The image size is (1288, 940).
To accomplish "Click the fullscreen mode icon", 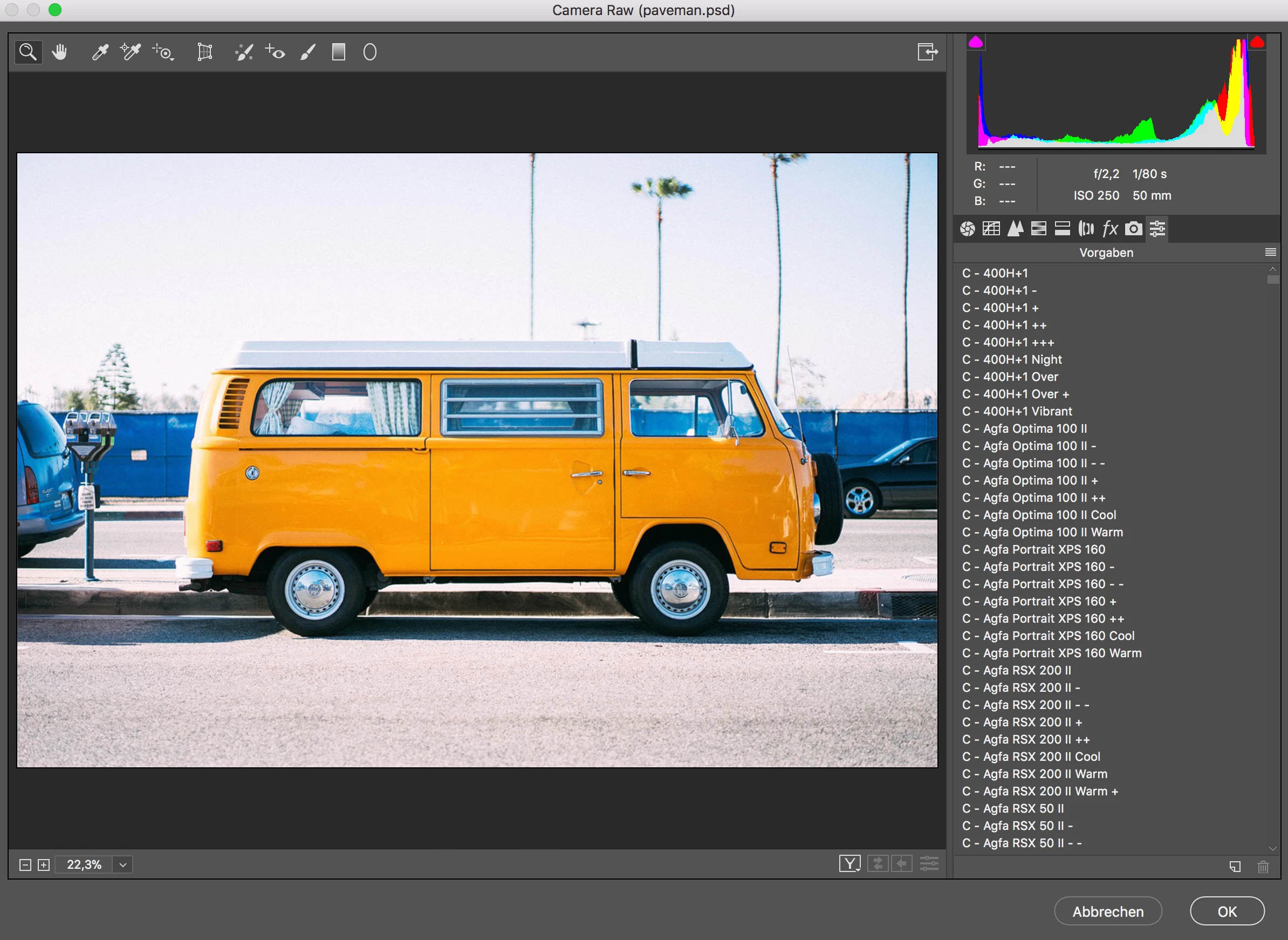I will (x=927, y=52).
